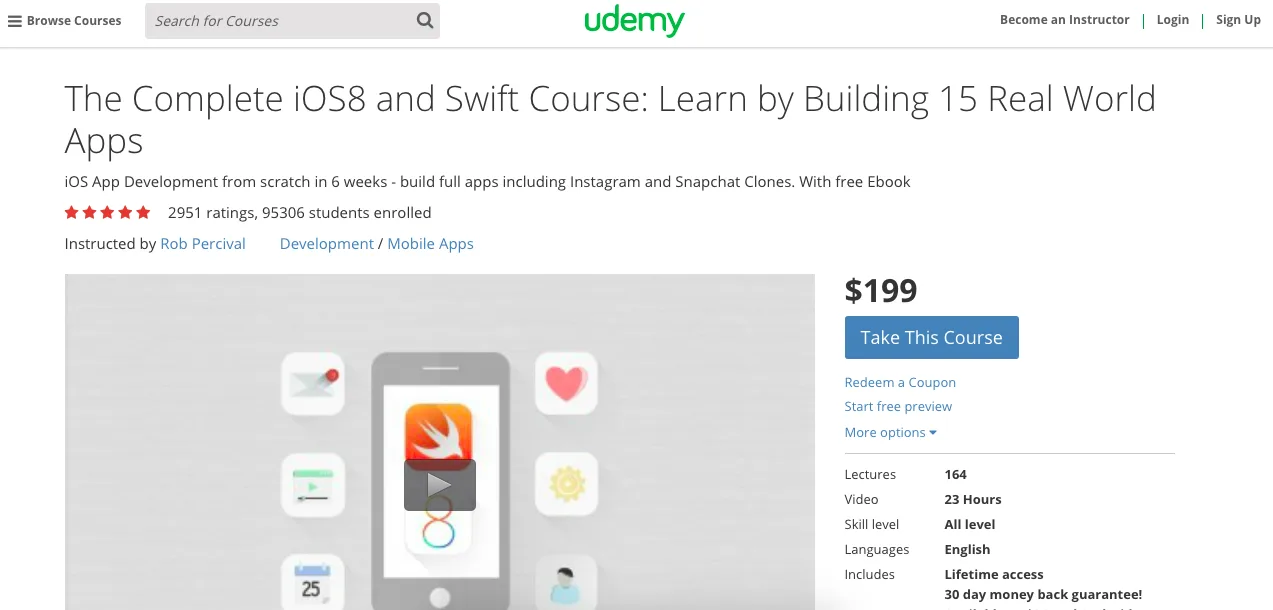1273x610 pixels.
Task: Click the Sign Up link
Action: point(1238,20)
